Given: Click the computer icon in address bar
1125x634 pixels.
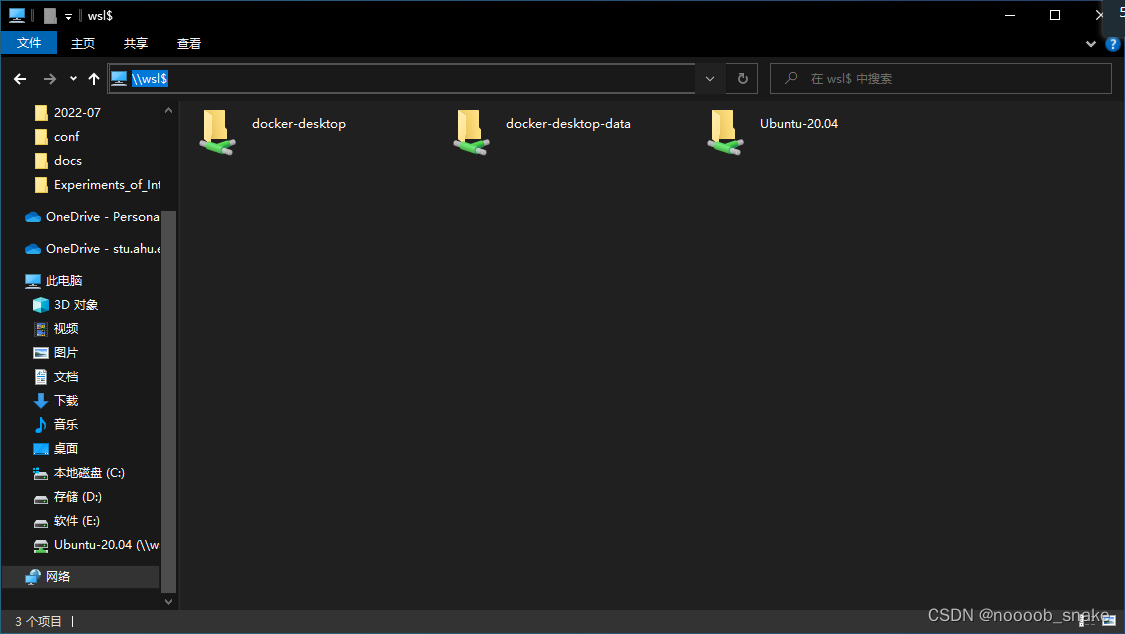Looking at the screenshot, I should (x=119, y=78).
